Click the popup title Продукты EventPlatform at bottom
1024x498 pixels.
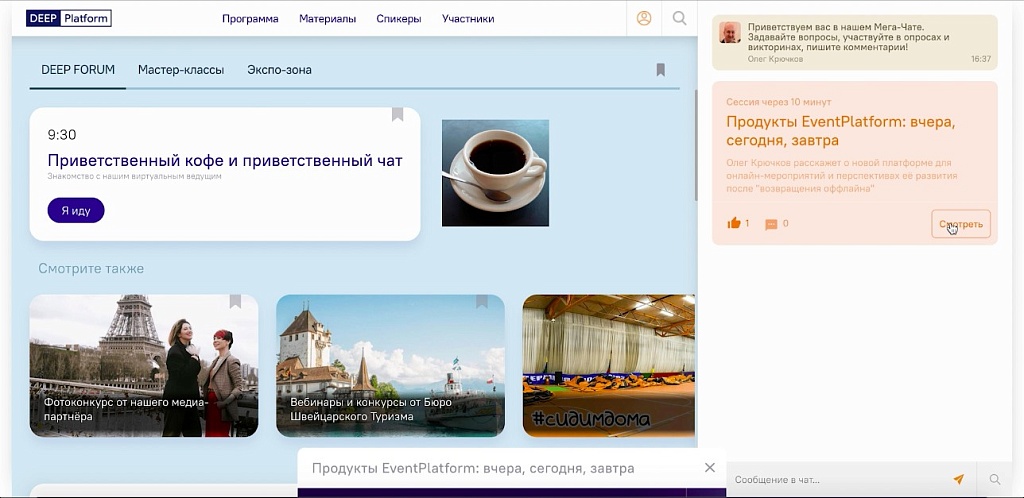[x=473, y=468]
